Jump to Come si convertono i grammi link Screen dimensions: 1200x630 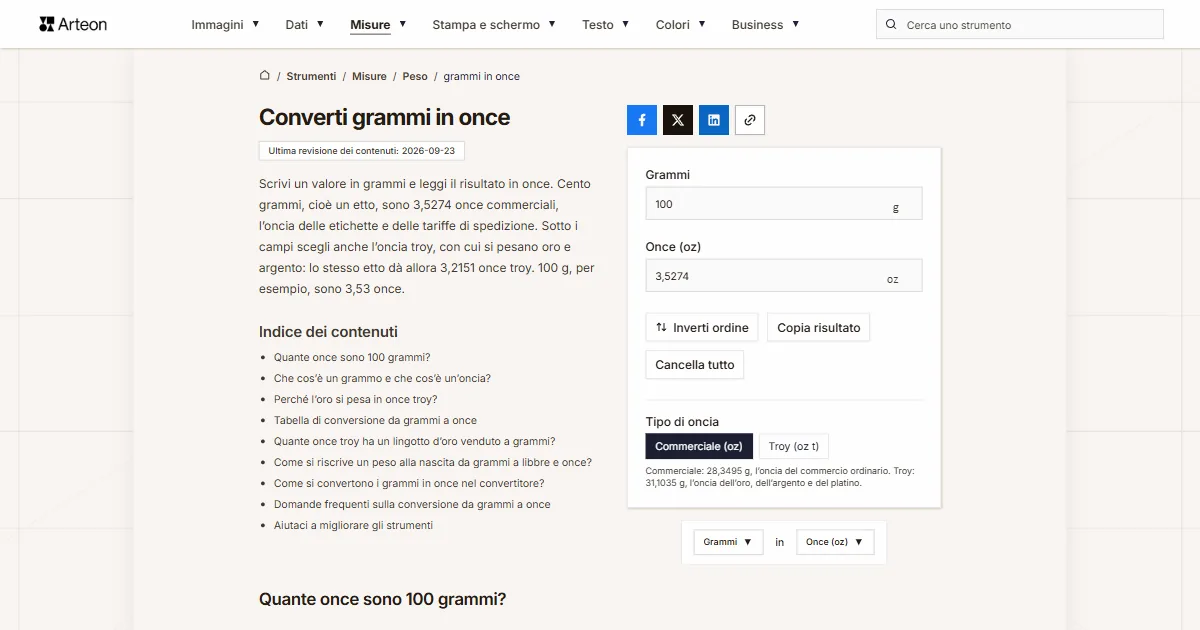pos(409,483)
